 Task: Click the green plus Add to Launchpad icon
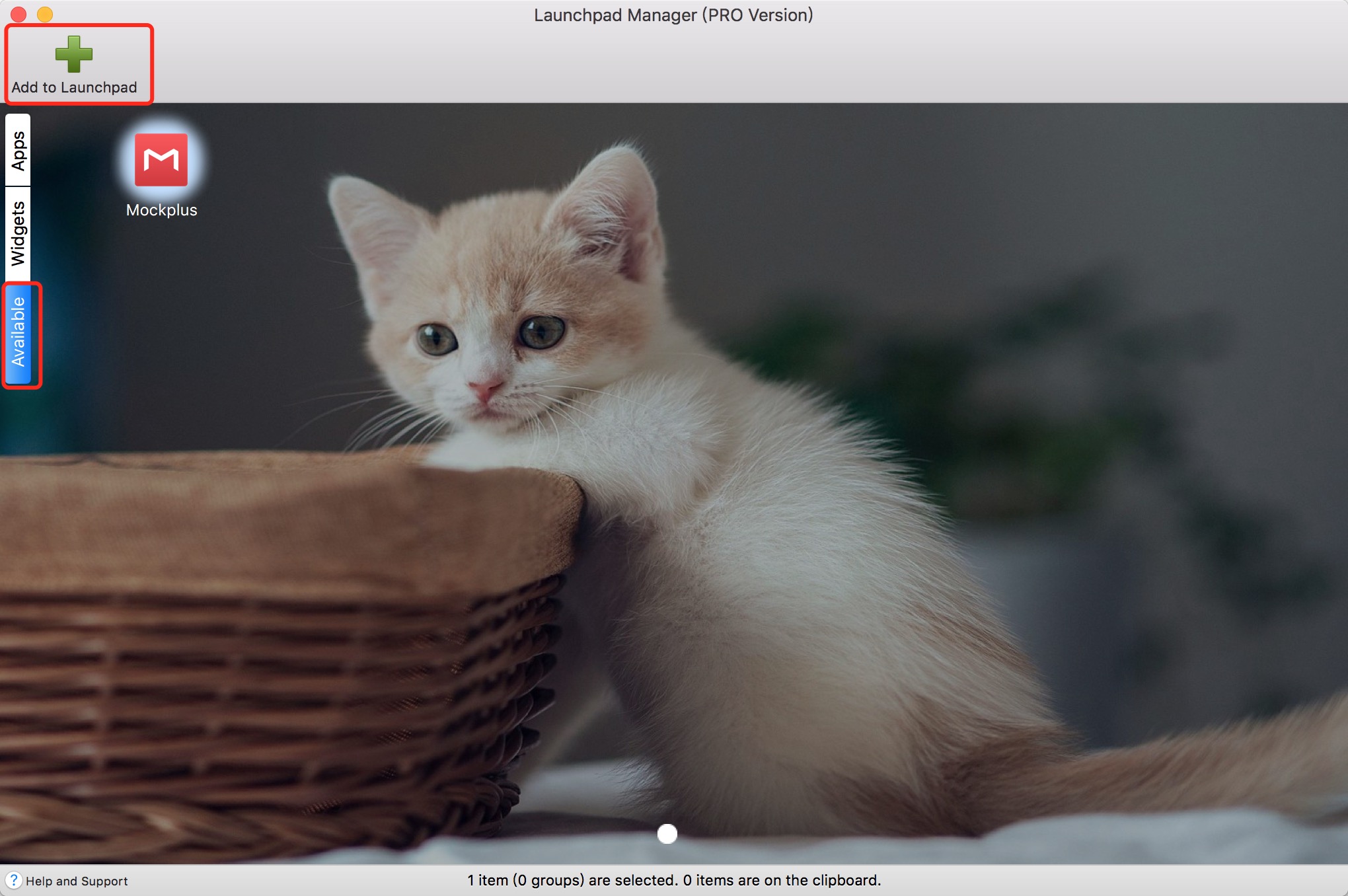[x=73, y=54]
